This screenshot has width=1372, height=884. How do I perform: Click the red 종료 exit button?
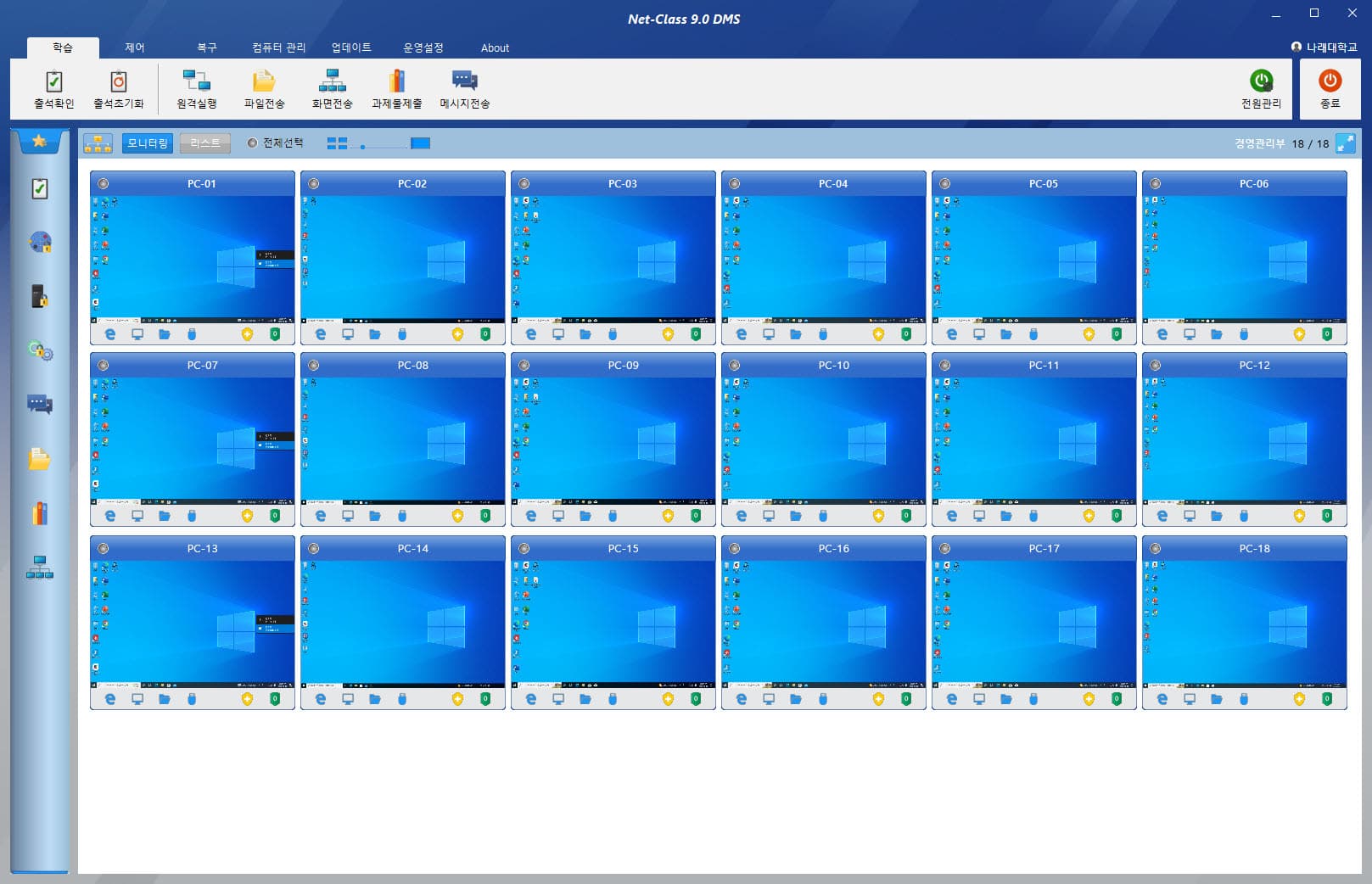(x=1330, y=89)
